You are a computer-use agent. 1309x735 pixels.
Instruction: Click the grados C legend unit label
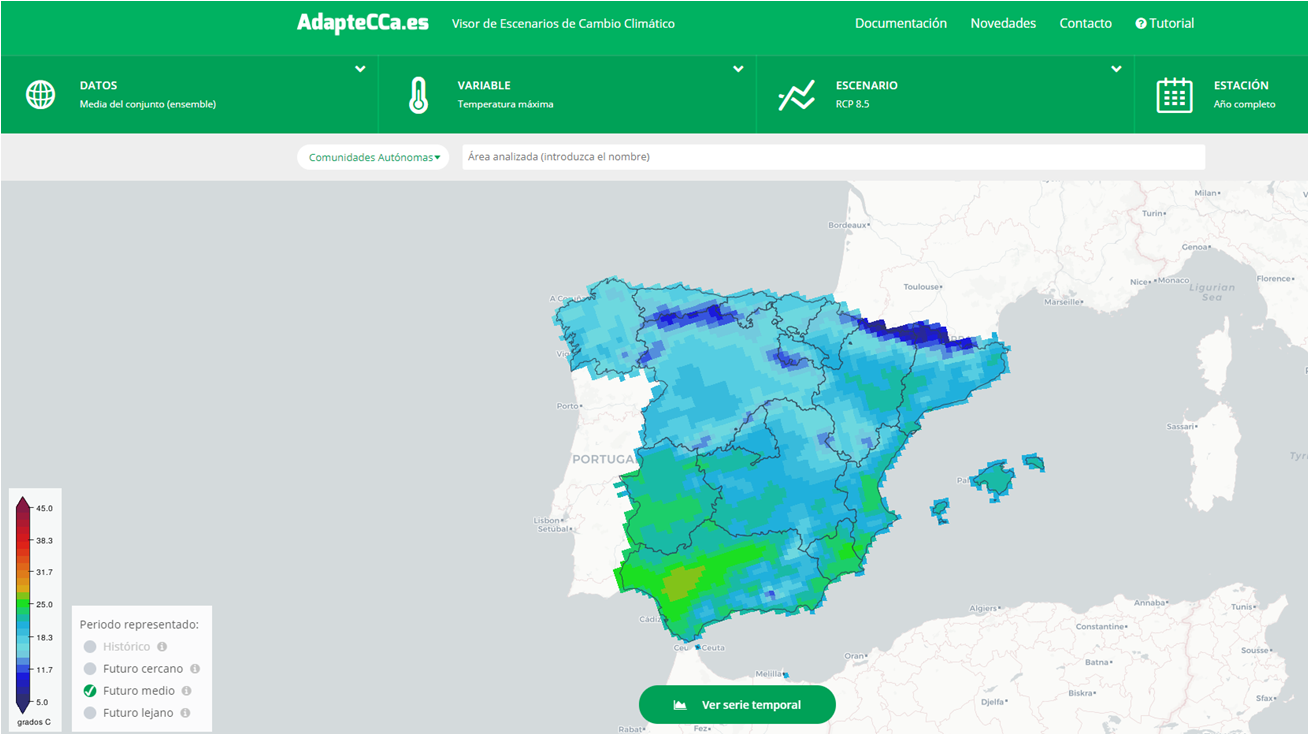pos(33,722)
